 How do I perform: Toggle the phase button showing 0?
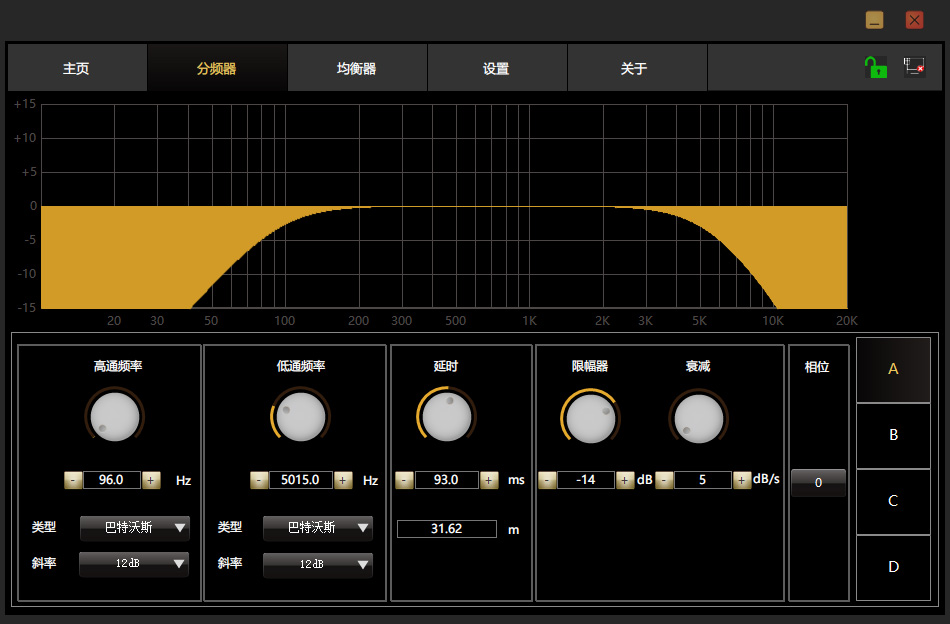818,482
